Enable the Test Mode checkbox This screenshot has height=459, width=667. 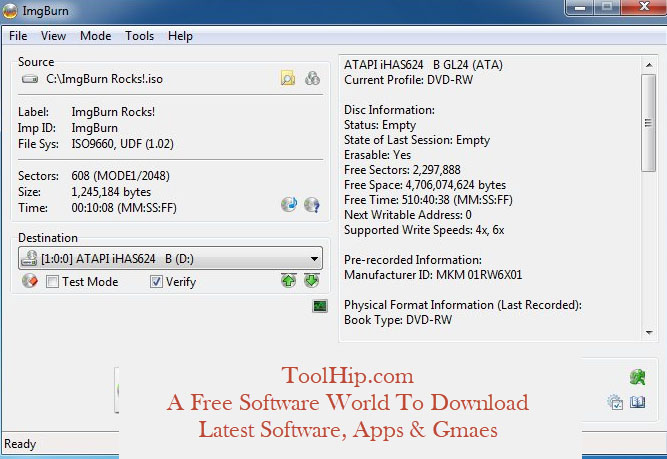(x=52, y=282)
